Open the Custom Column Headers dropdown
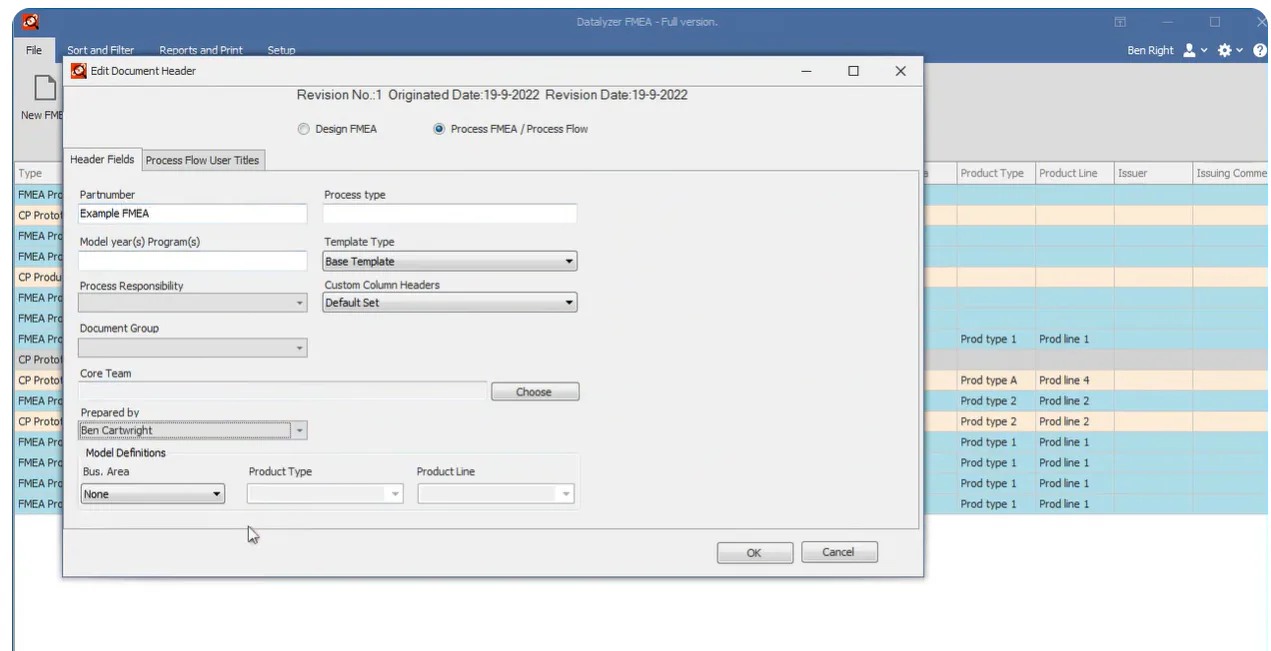The width and height of the screenshot is (1271, 651). point(450,303)
